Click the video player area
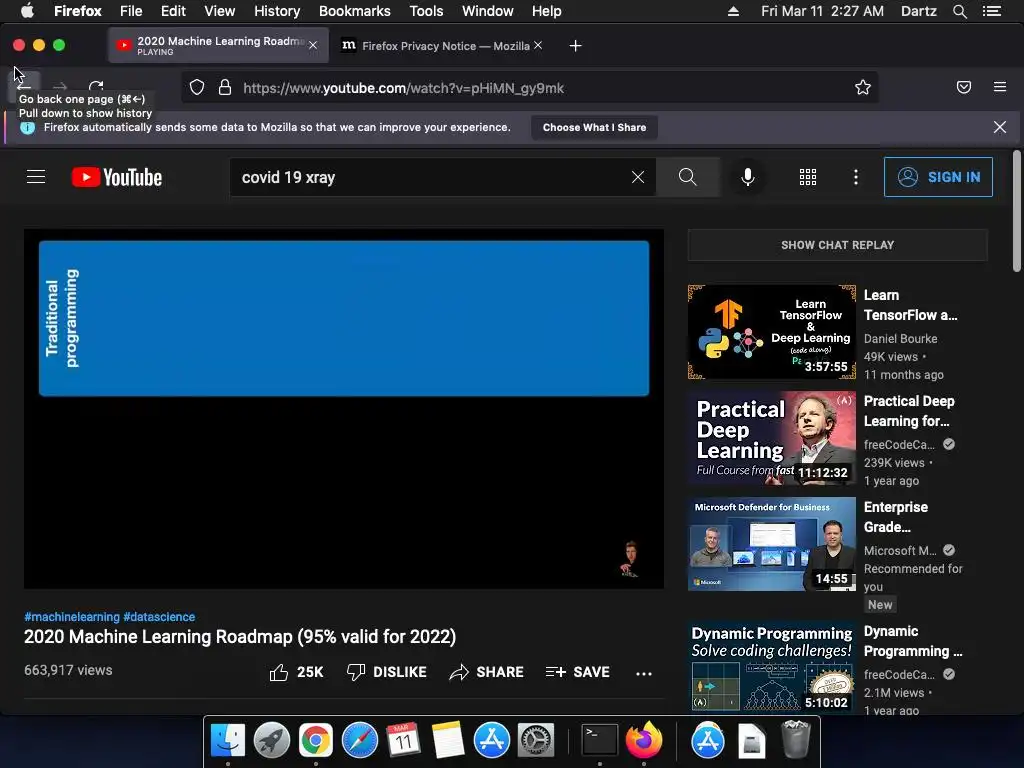This screenshot has height=768, width=1024. (x=344, y=409)
